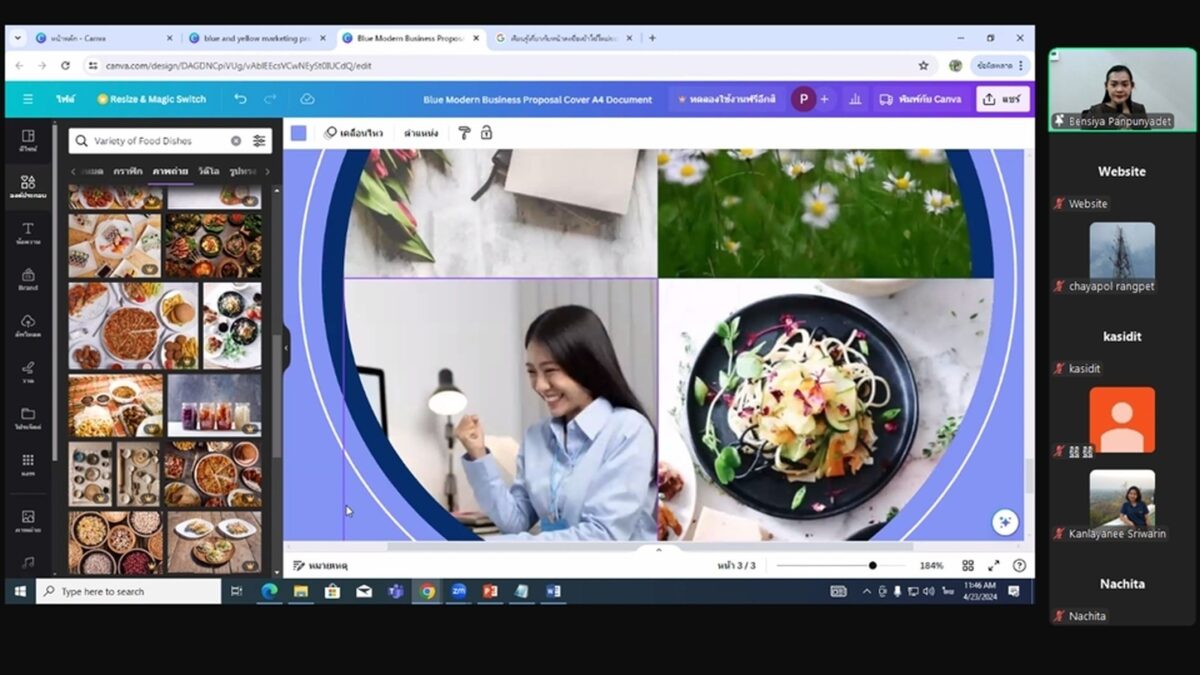Clear the elements search query

tap(236, 141)
